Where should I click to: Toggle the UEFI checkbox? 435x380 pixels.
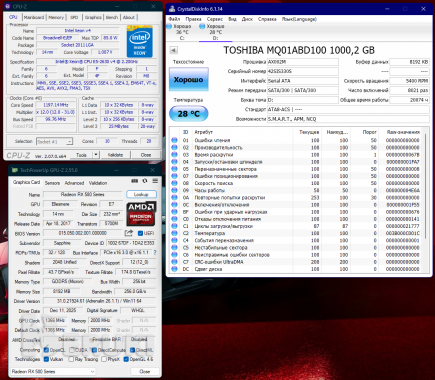(x=140, y=233)
